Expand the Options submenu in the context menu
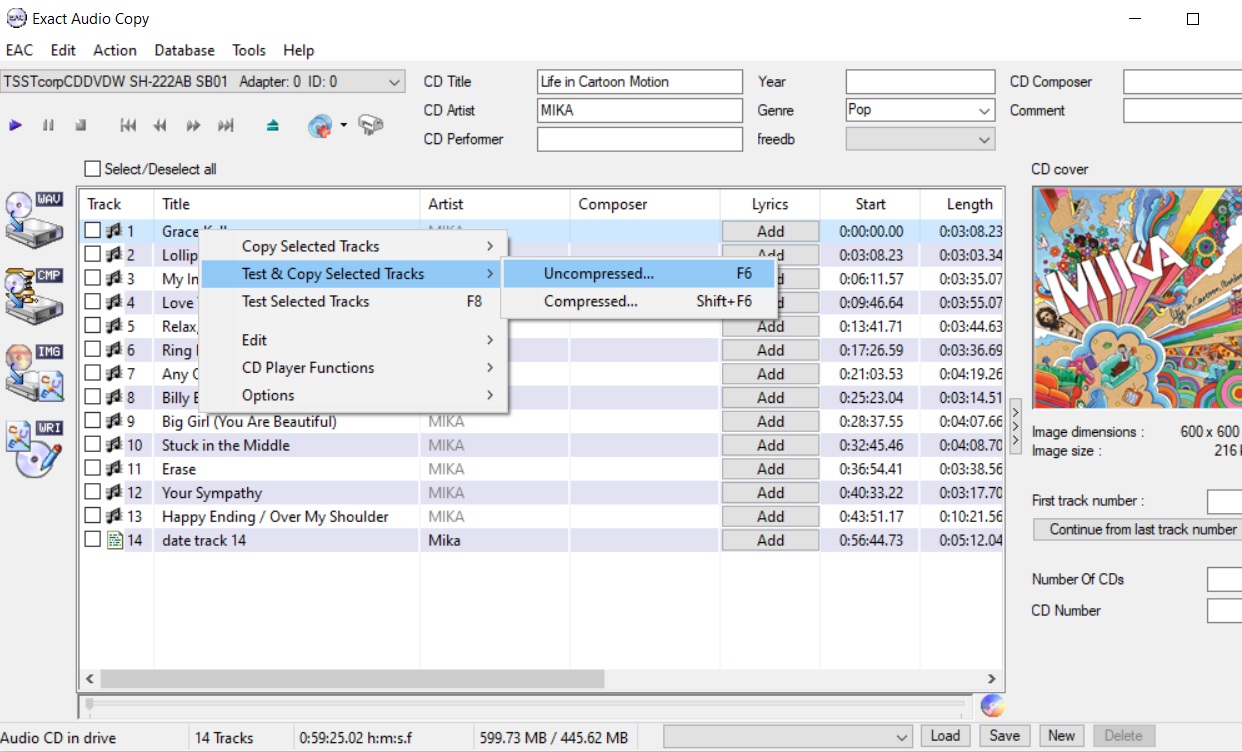This screenshot has height=752, width=1242. pyautogui.click(x=355, y=395)
